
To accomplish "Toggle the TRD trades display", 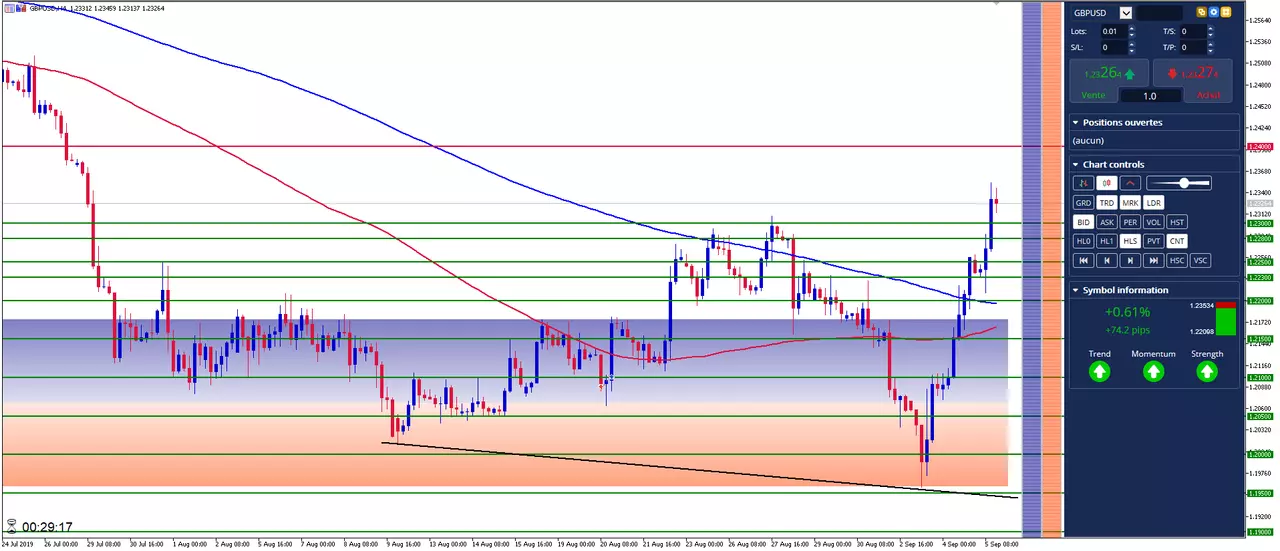I will [x=1107, y=203].
